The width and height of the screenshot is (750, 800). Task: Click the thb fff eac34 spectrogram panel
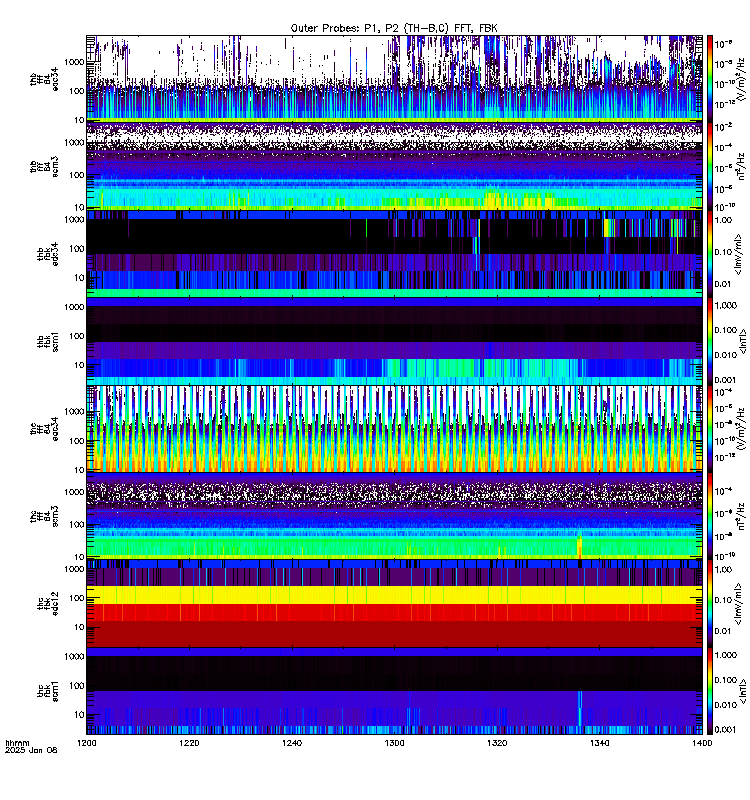coord(394,79)
